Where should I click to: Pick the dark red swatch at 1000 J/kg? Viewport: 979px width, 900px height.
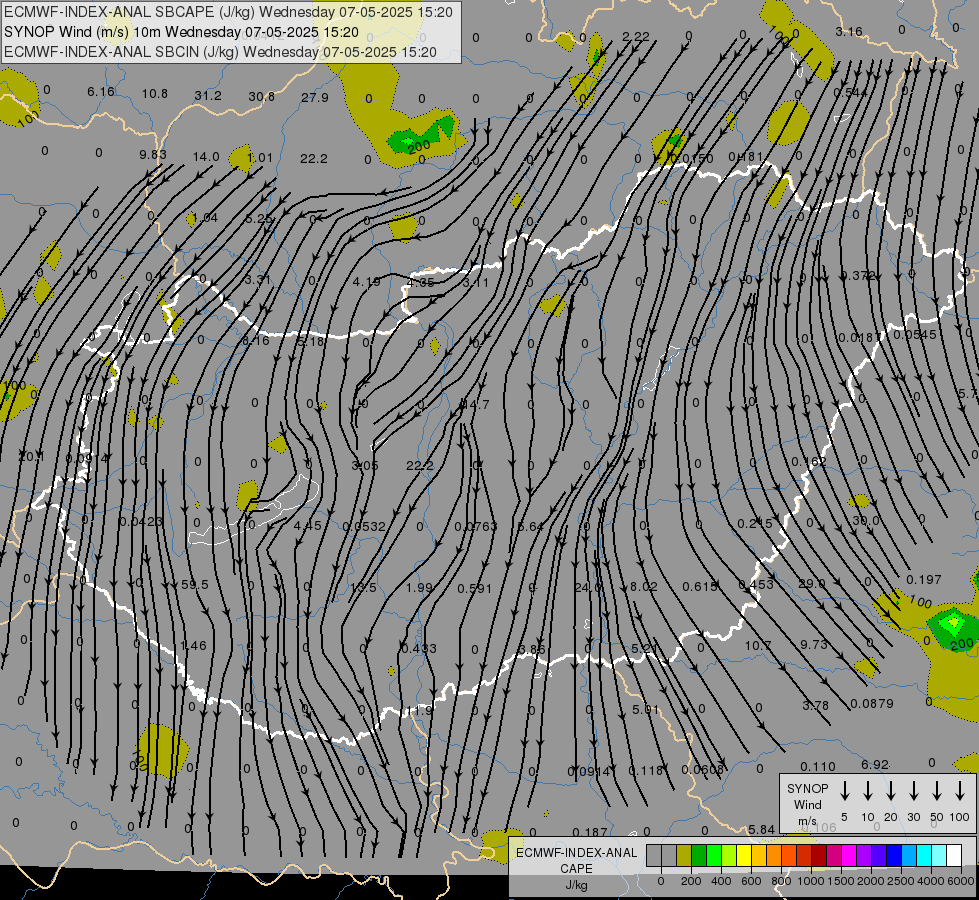tap(819, 855)
